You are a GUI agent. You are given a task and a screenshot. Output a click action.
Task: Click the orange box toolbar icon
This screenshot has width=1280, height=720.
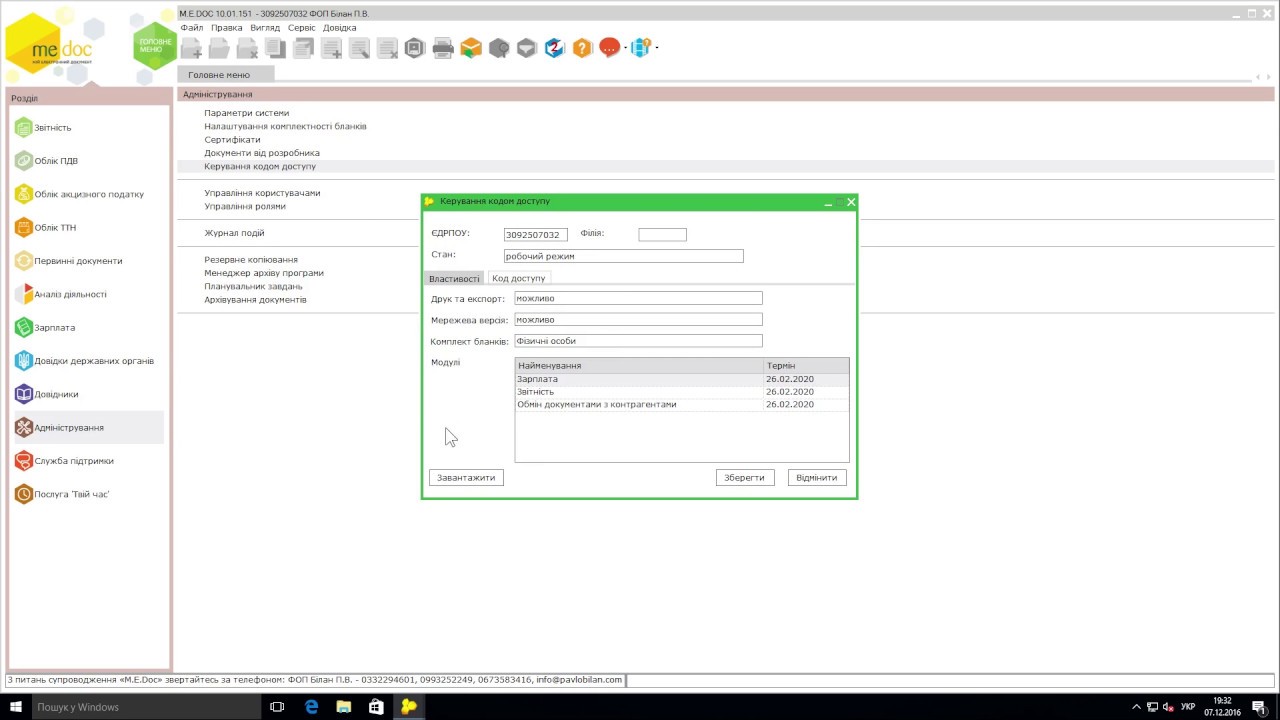pos(471,48)
